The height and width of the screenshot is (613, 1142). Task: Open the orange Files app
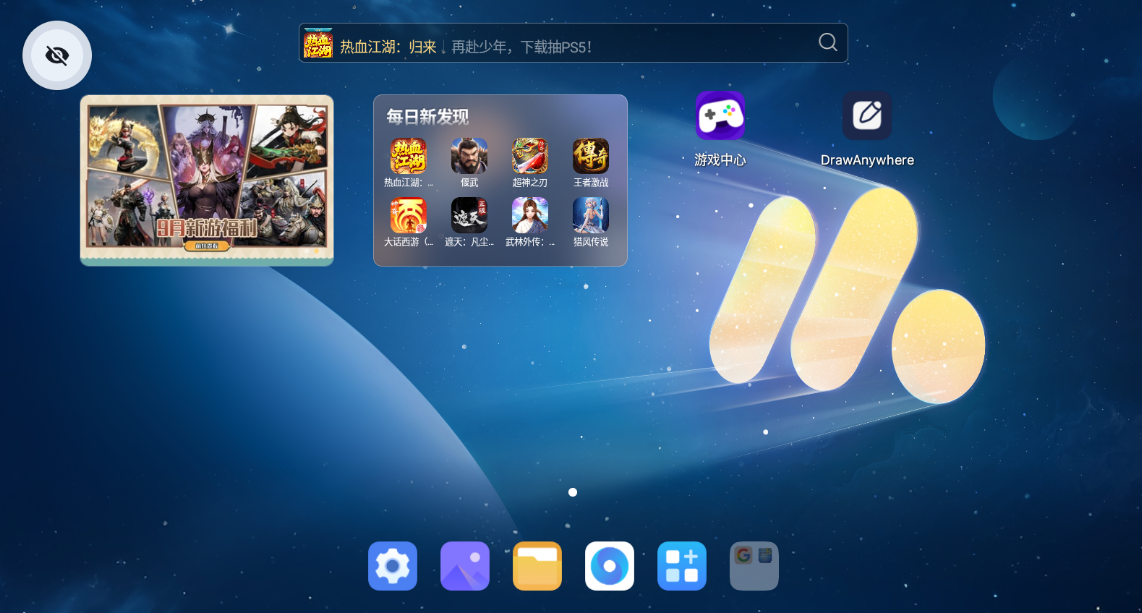click(537, 565)
